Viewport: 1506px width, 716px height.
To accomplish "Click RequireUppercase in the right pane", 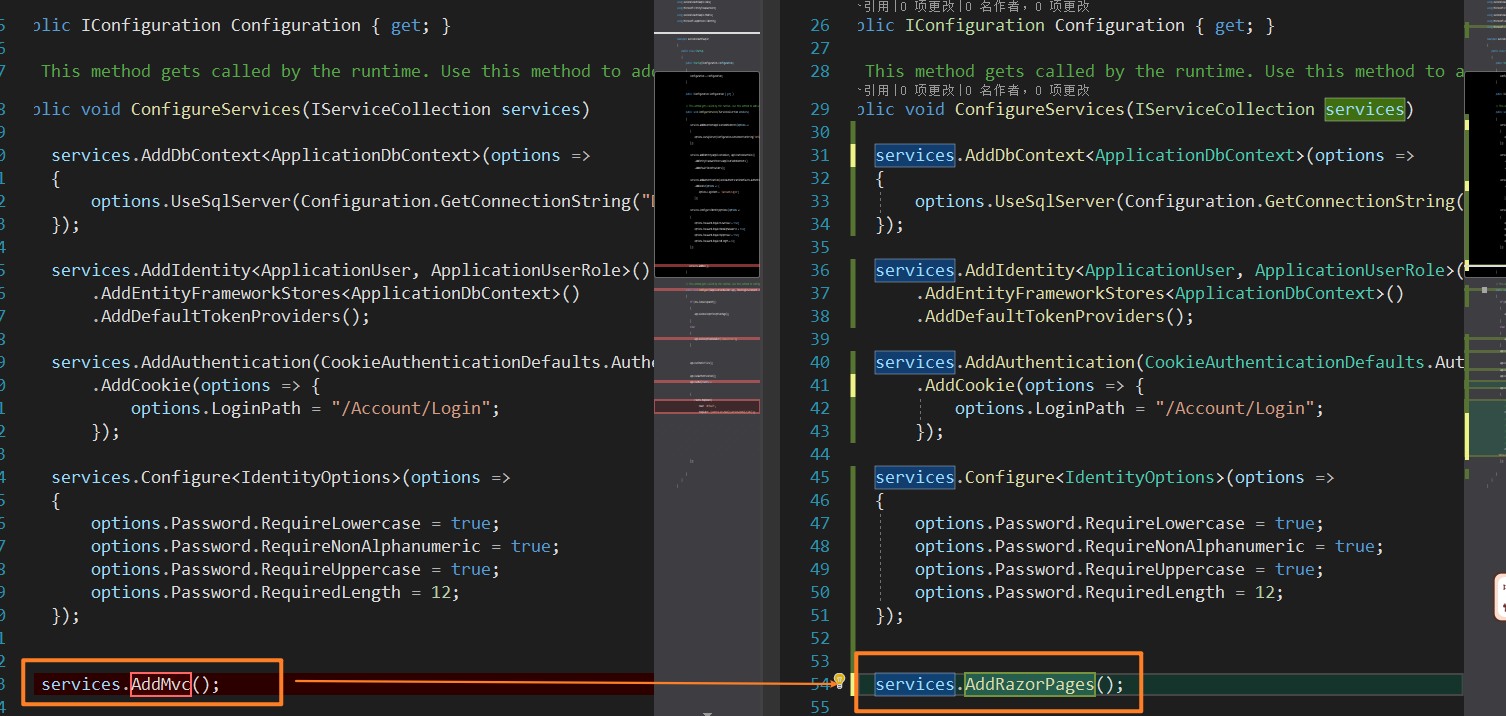I will pos(1165,569).
